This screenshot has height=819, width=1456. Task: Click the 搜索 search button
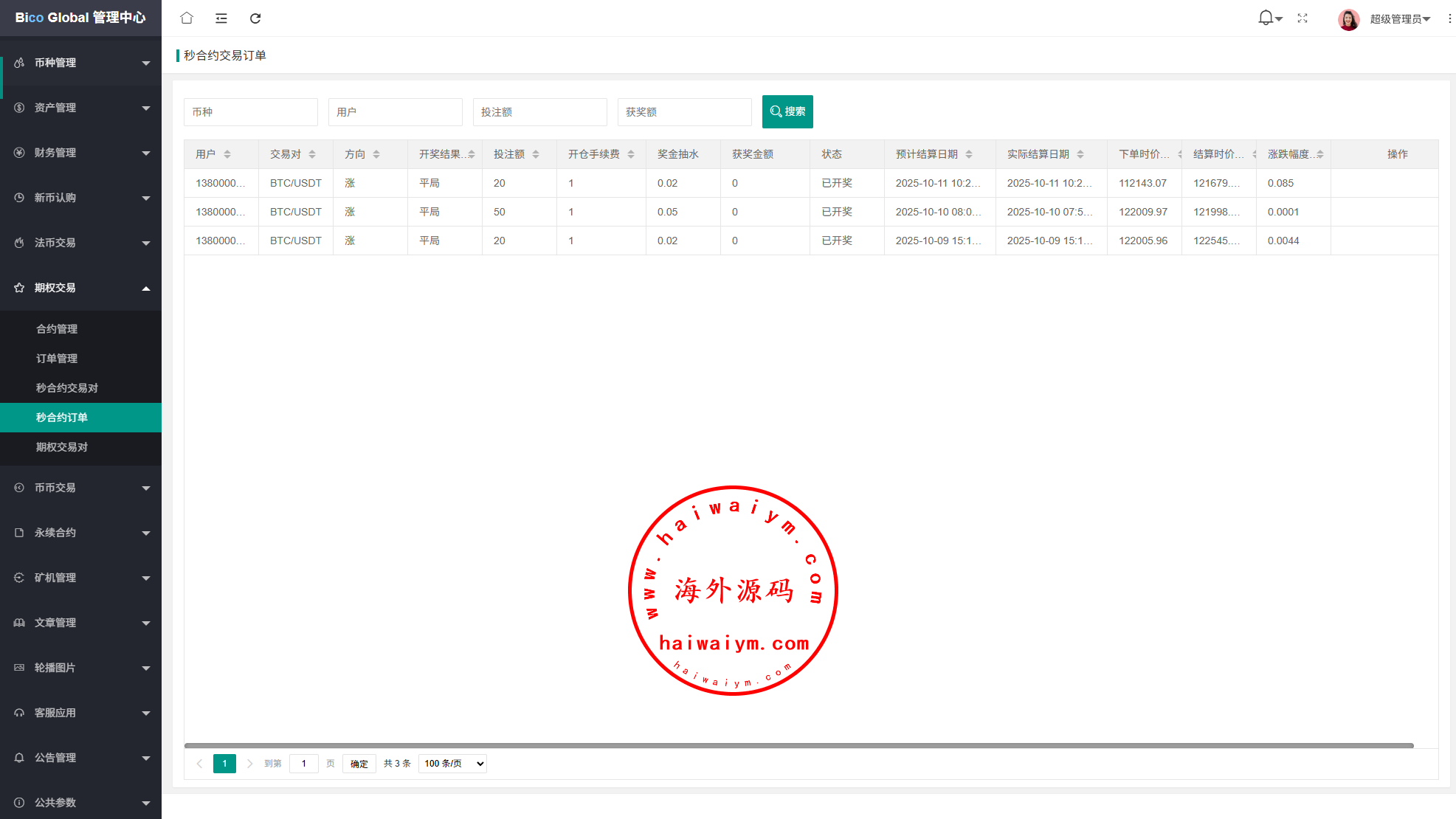787,111
